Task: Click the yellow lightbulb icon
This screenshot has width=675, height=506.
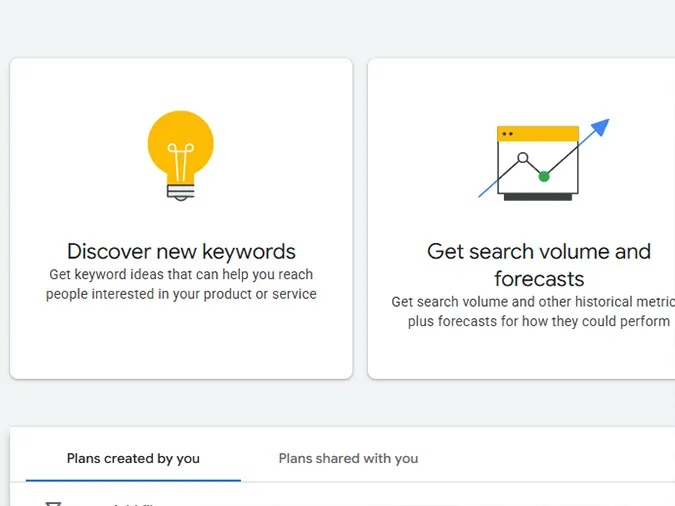Action: coord(180,147)
